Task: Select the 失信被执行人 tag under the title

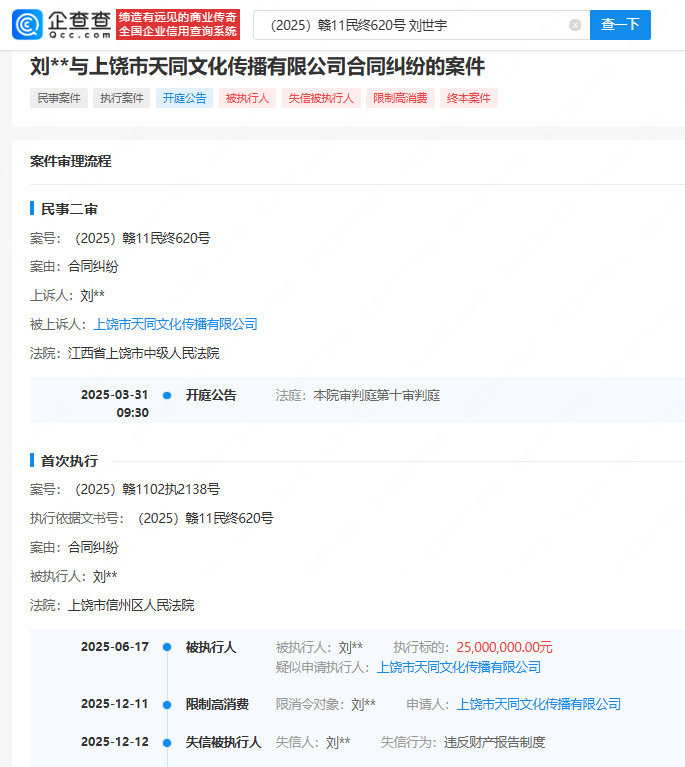Action: (321, 98)
